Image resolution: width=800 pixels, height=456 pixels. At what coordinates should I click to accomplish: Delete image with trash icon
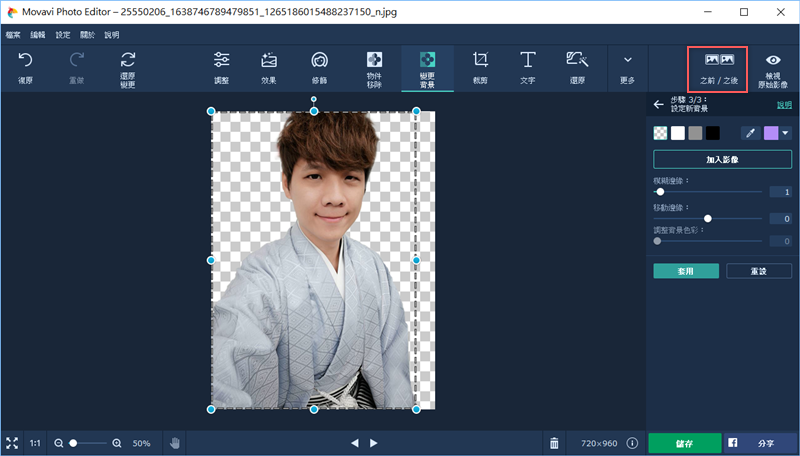[554, 443]
